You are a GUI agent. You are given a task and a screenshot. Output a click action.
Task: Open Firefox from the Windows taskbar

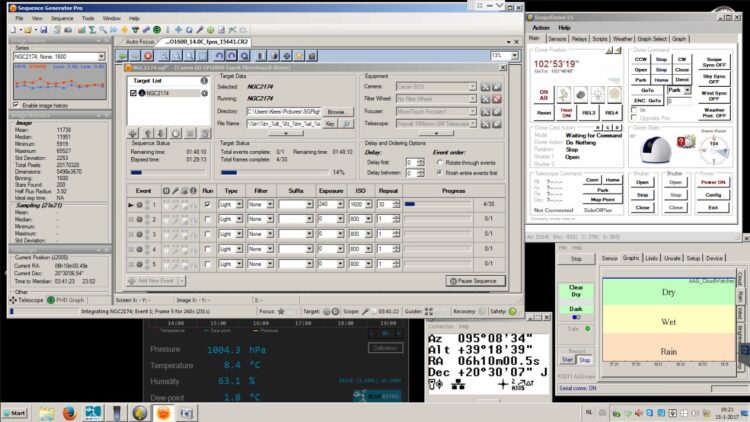point(70,412)
